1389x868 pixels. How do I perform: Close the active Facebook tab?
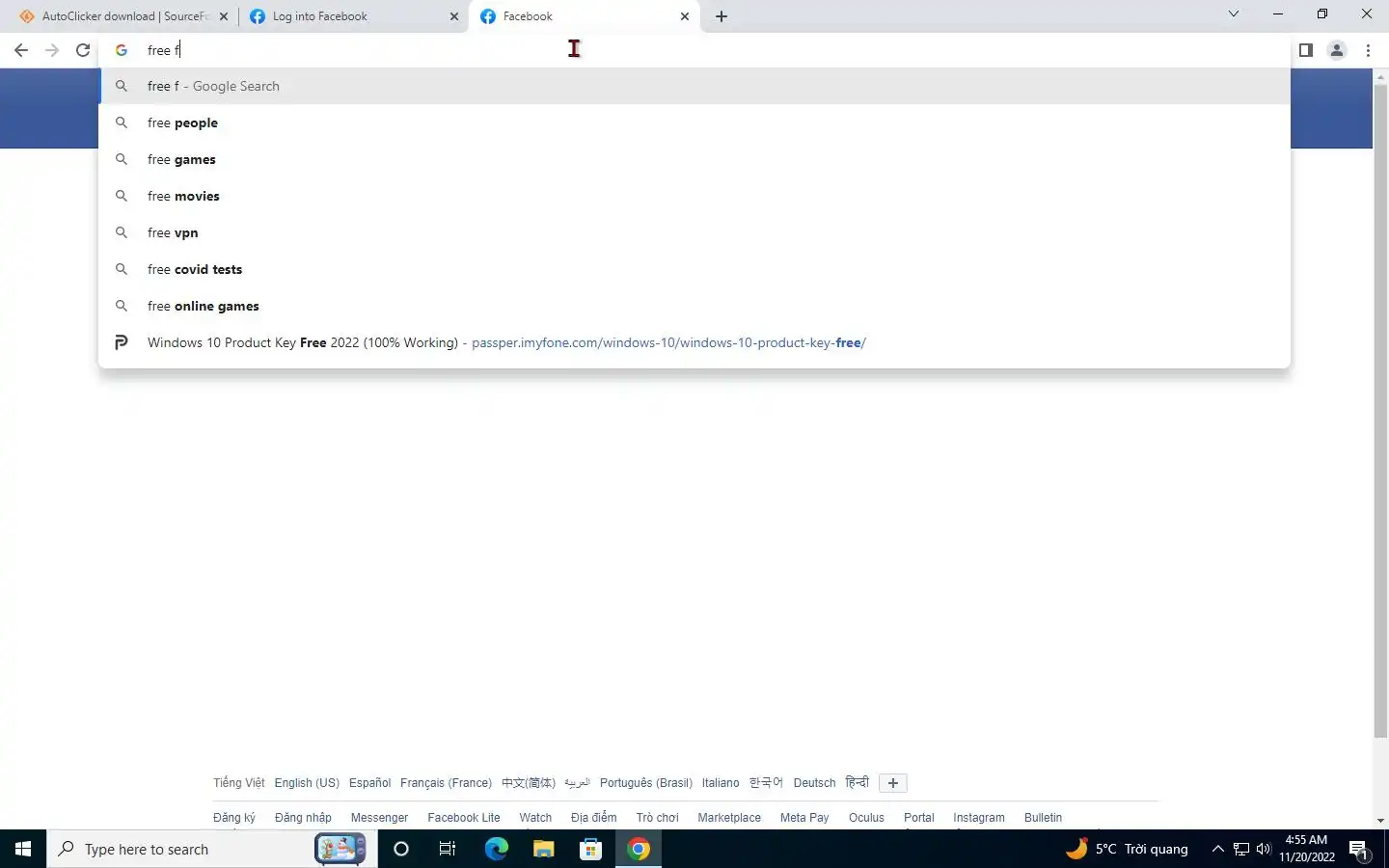pos(685,16)
